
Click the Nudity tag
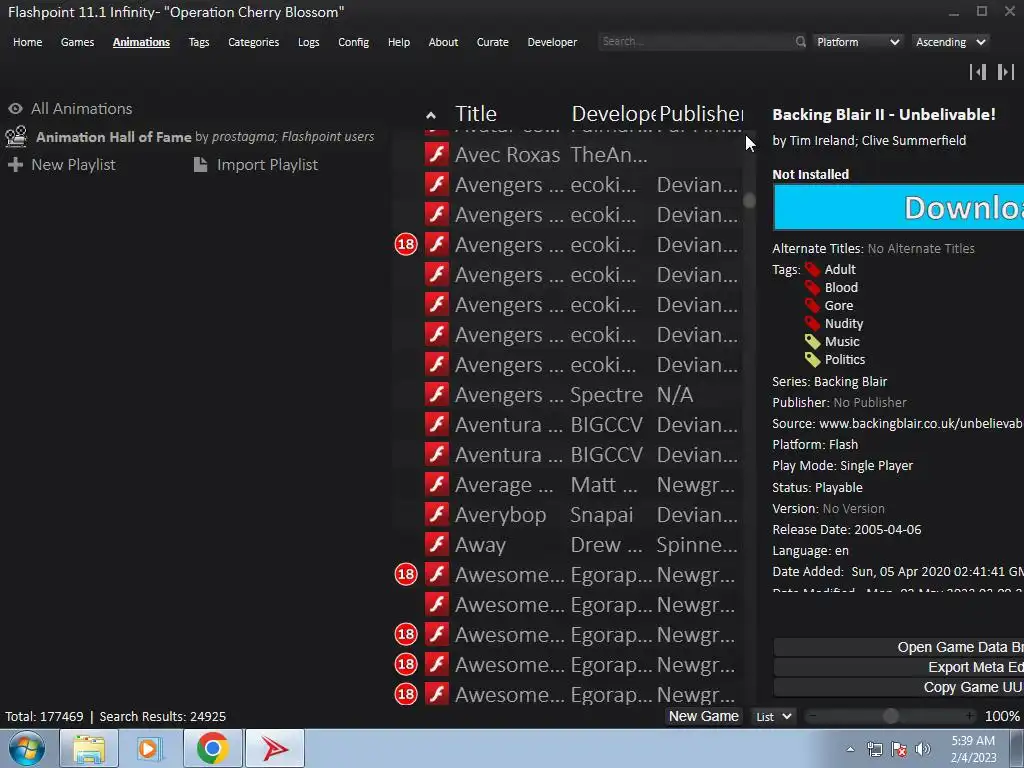coord(844,323)
